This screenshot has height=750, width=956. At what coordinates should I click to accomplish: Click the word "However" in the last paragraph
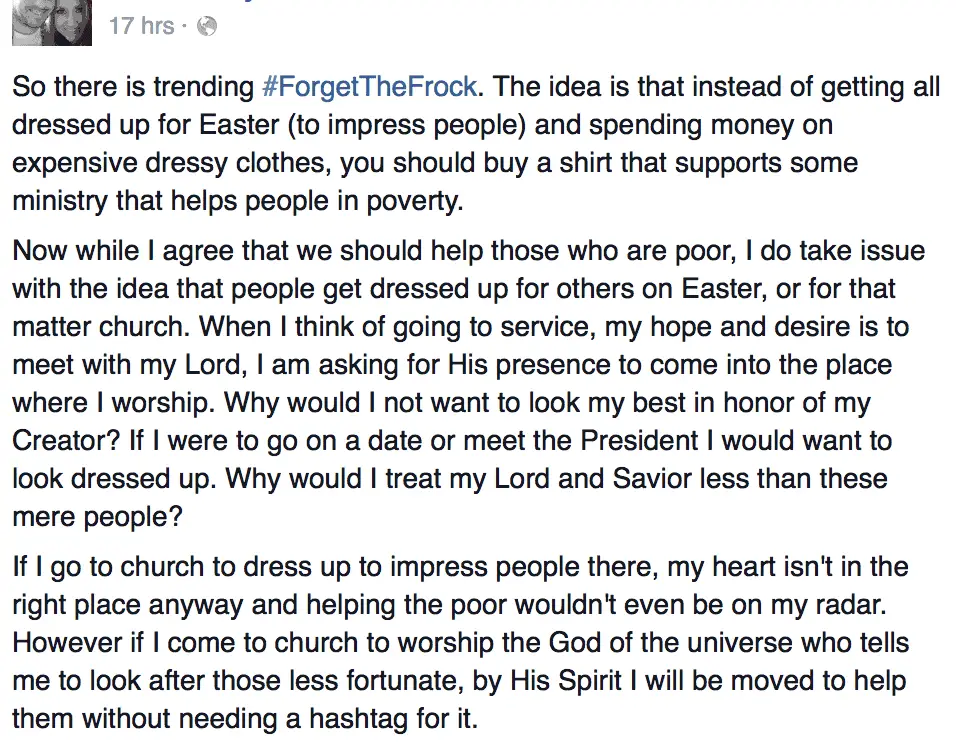(x=67, y=643)
